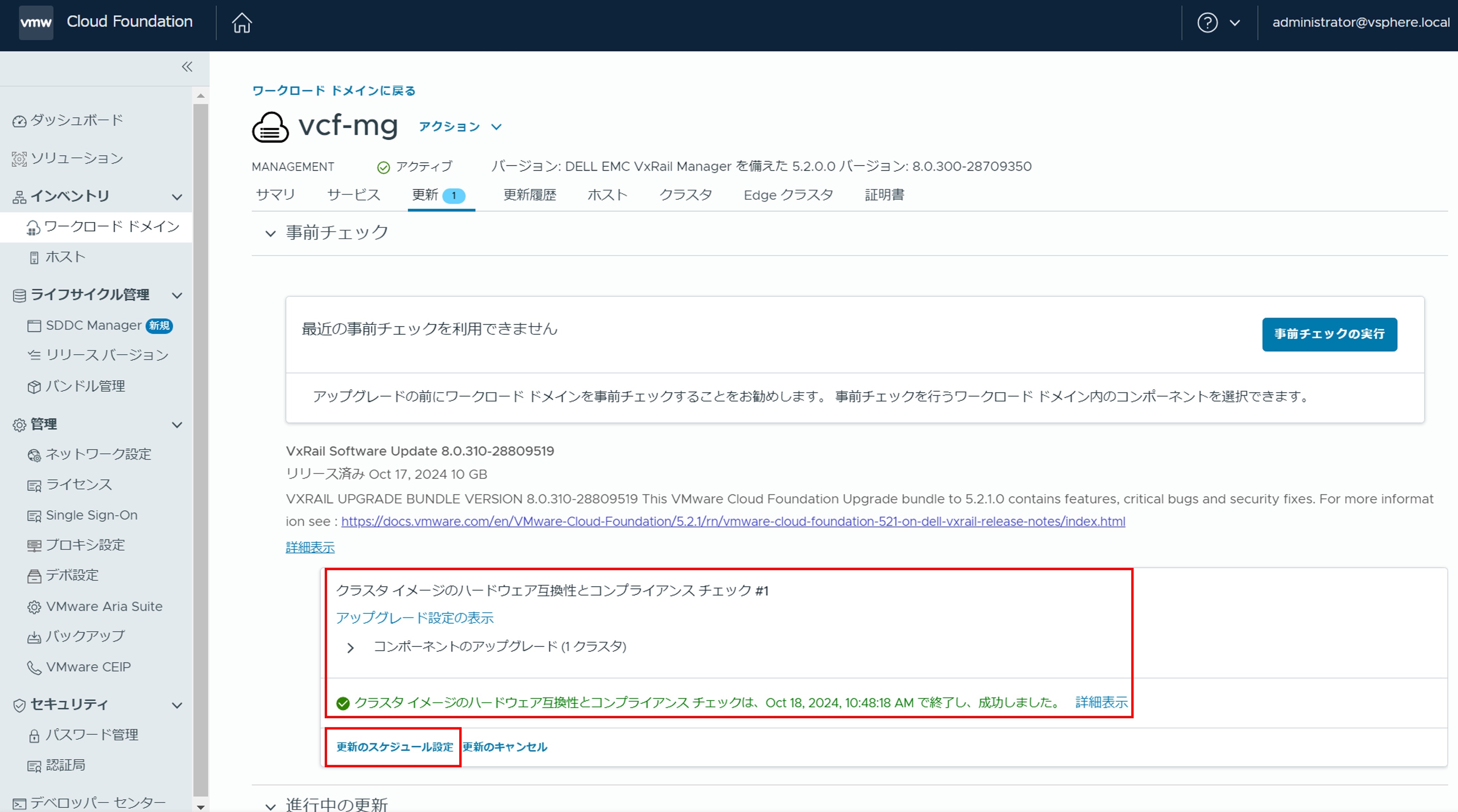The image size is (1458, 812).
Task: Switch to the Edge クラスタ tab
Action: [x=788, y=195]
